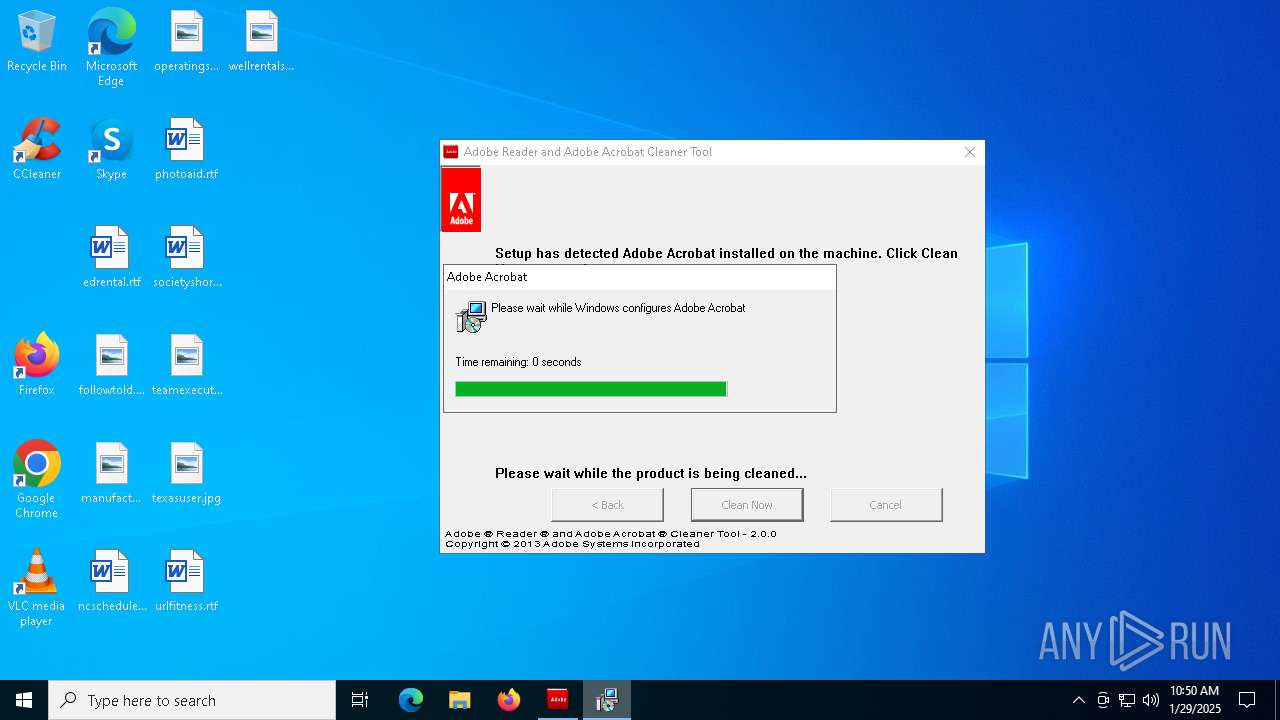
Task: Click the installer icon in Adobe Acrobat dialog
Action: coord(471,317)
